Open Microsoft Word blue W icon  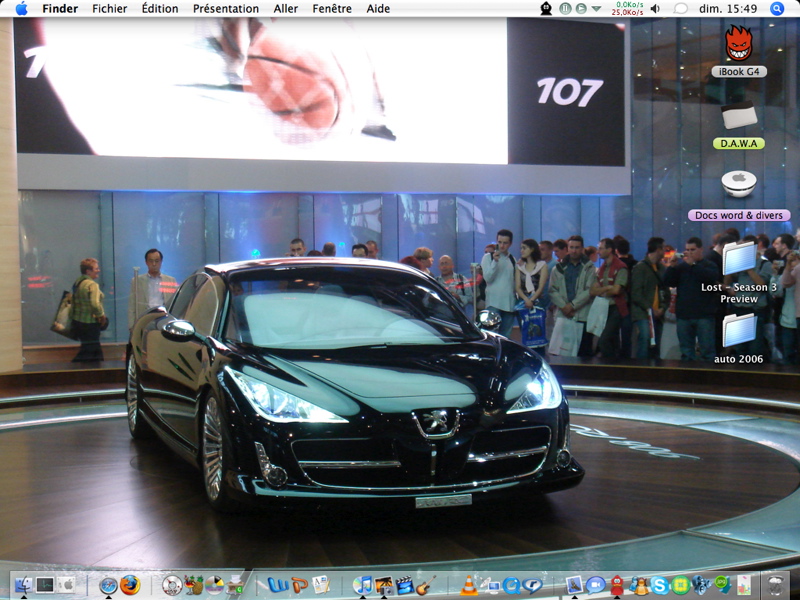(278, 585)
